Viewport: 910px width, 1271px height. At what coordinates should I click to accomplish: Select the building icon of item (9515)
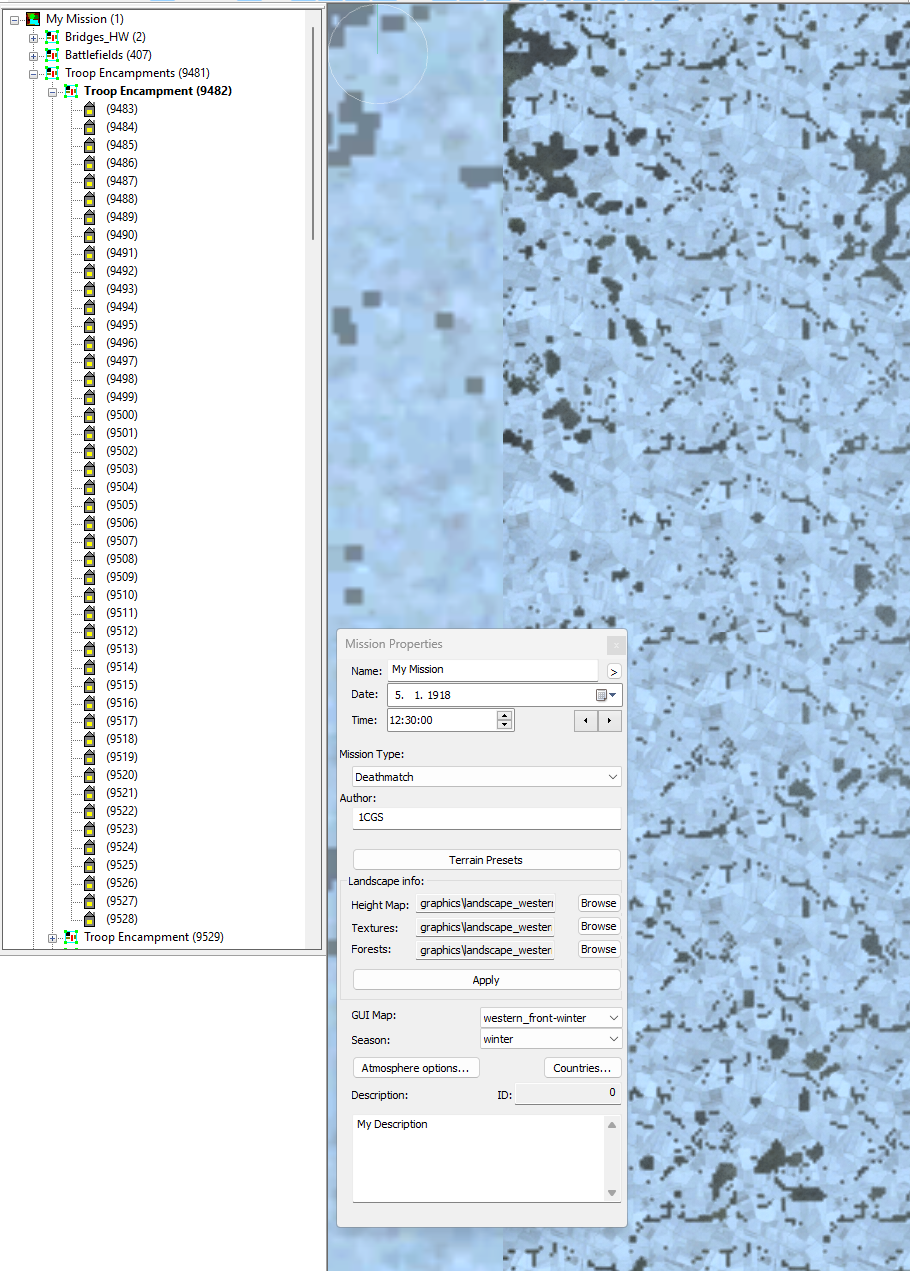(89, 685)
